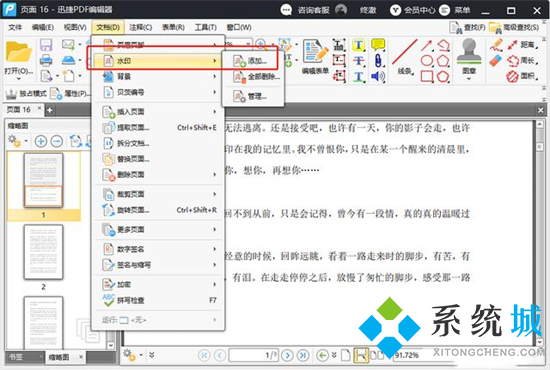
Task: Add a new document tab with plus
Action: tap(50, 110)
